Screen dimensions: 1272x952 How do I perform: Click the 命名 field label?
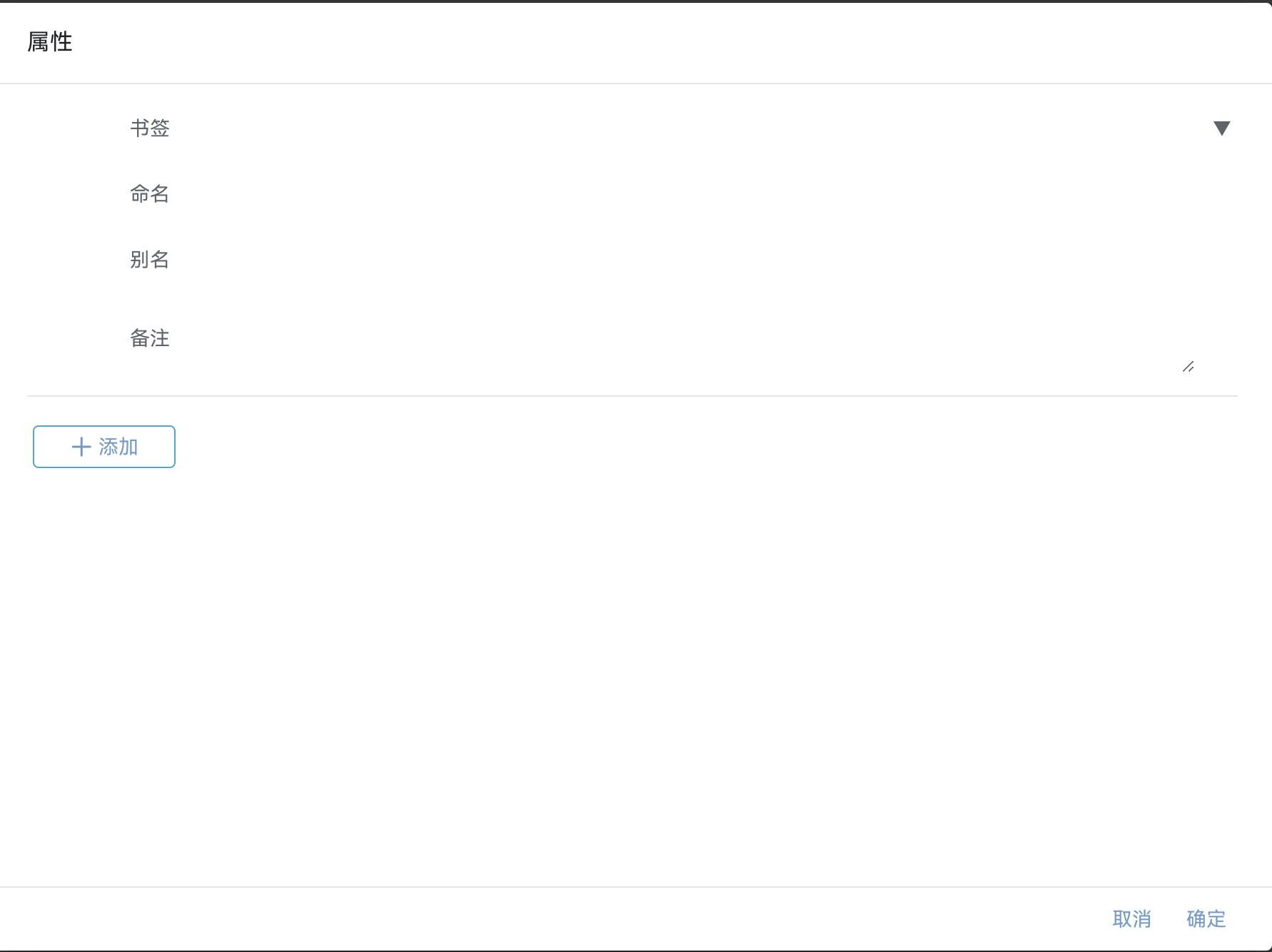click(150, 193)
